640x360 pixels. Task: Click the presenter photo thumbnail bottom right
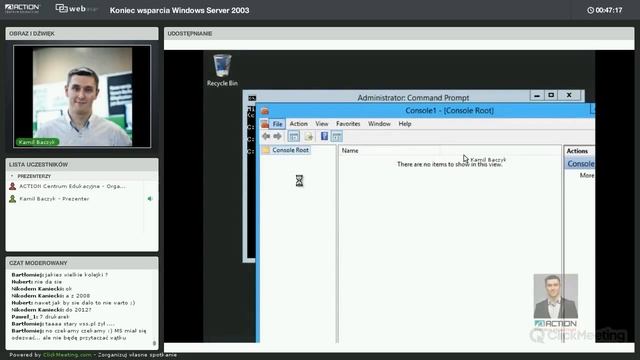[x=556, y=296]
